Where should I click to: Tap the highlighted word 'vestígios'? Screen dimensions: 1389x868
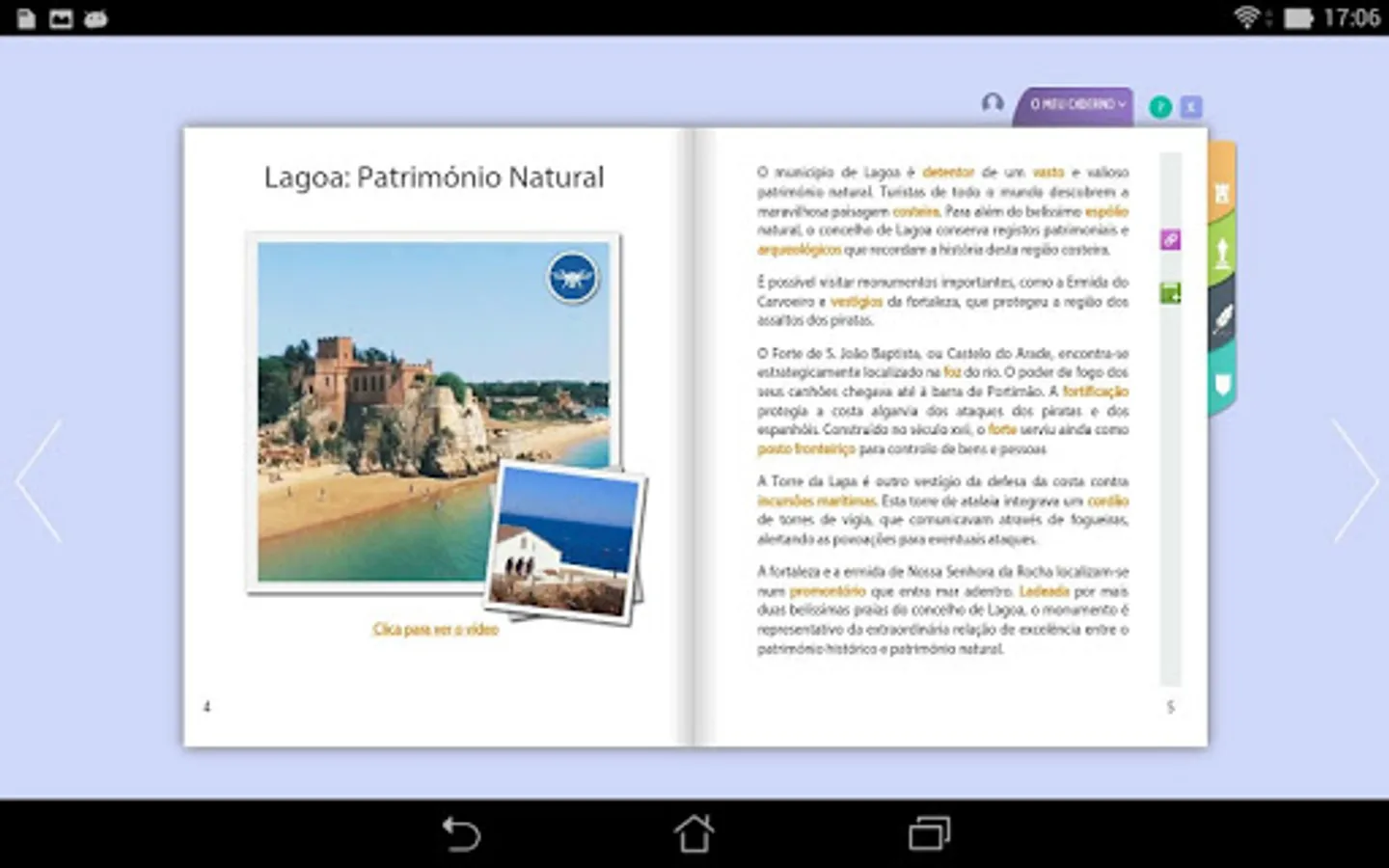coord(857,302)
